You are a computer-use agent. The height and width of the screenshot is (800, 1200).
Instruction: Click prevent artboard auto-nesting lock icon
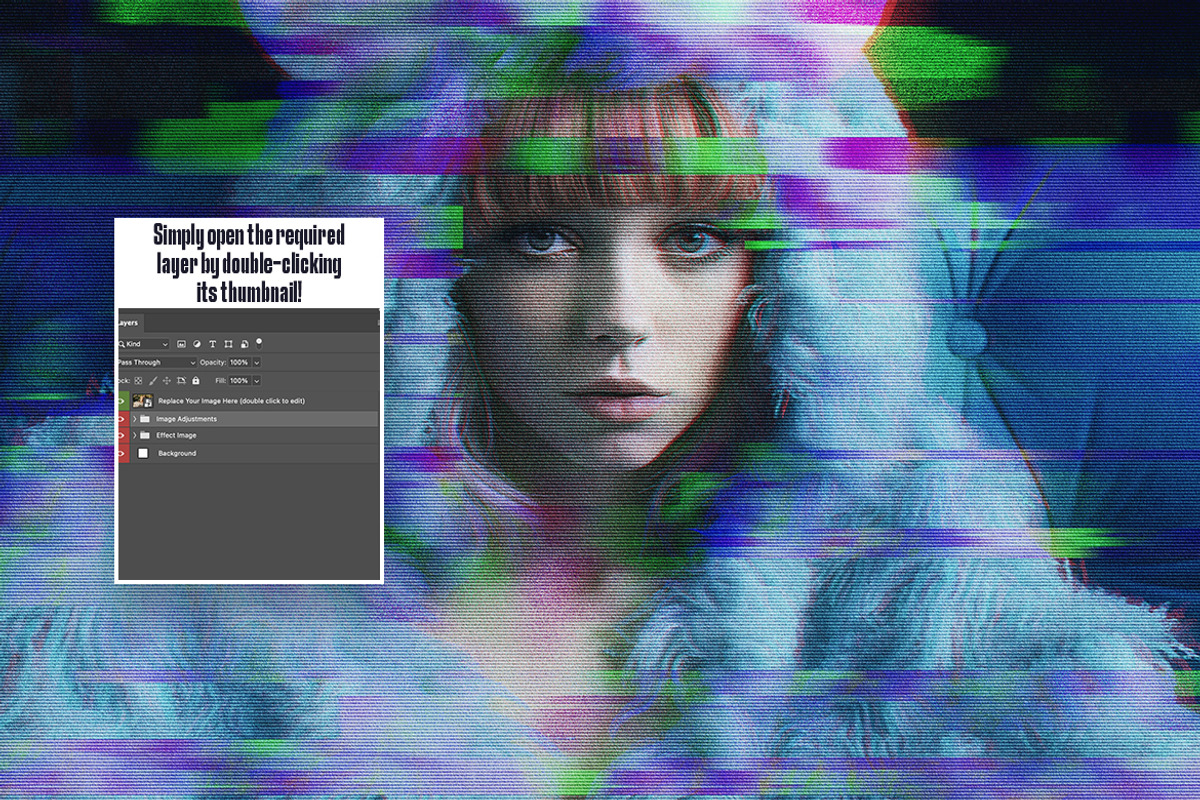(181, 381)
